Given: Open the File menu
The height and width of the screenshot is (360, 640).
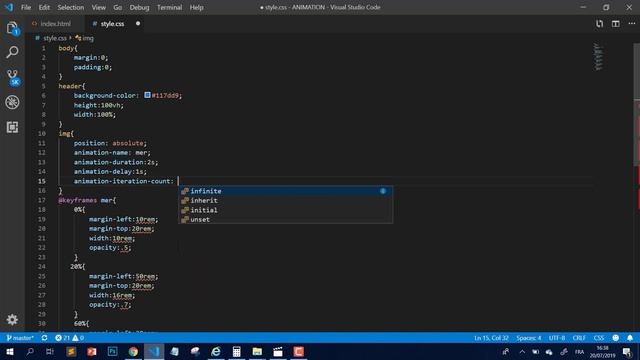Looking at the screenshot, I should (26, 7).
